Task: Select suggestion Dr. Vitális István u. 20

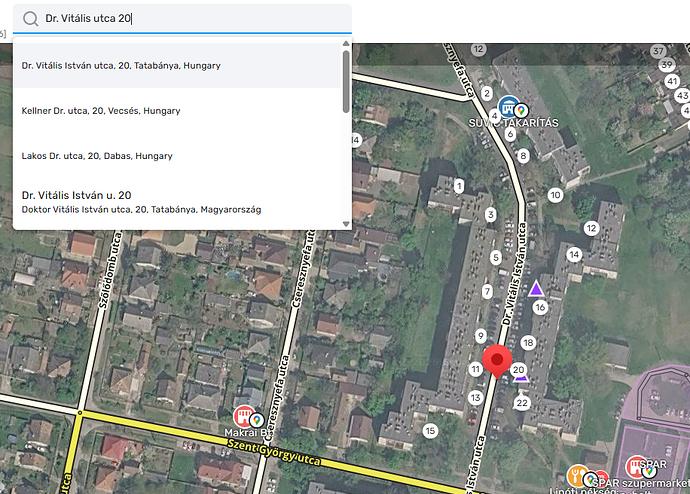Action: [x=177, y=202]
